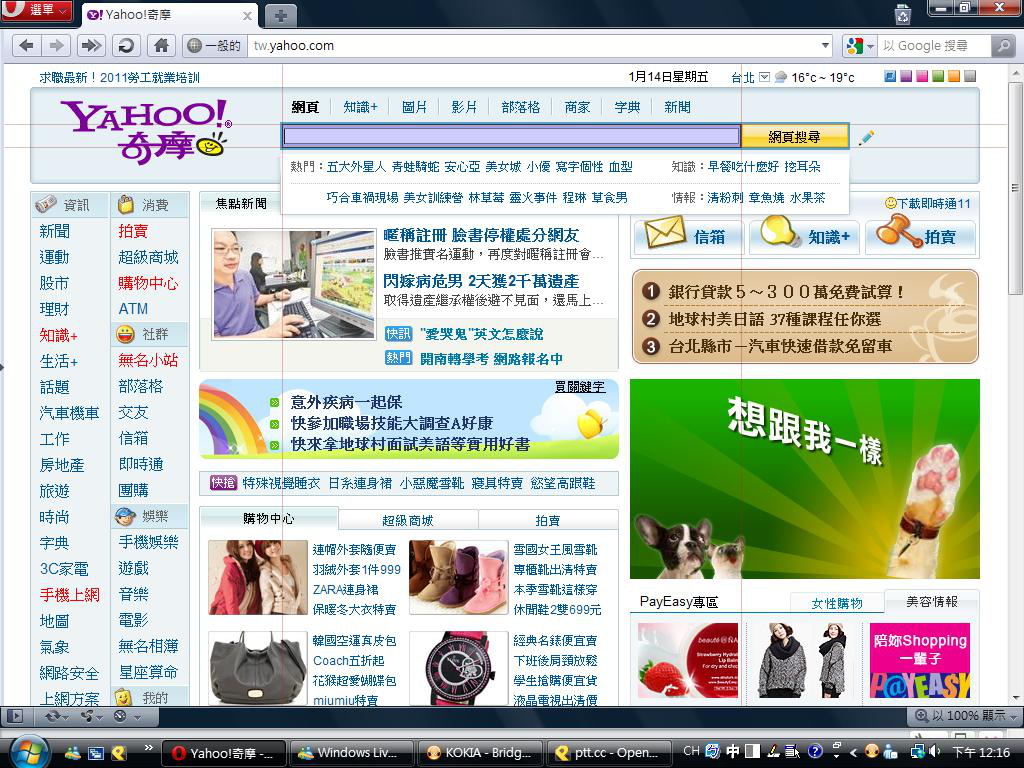The height and width of the screenshot is (768, 1024).
Task: Switch to the ptt.cc taskbar window
Action: [609, 753]
